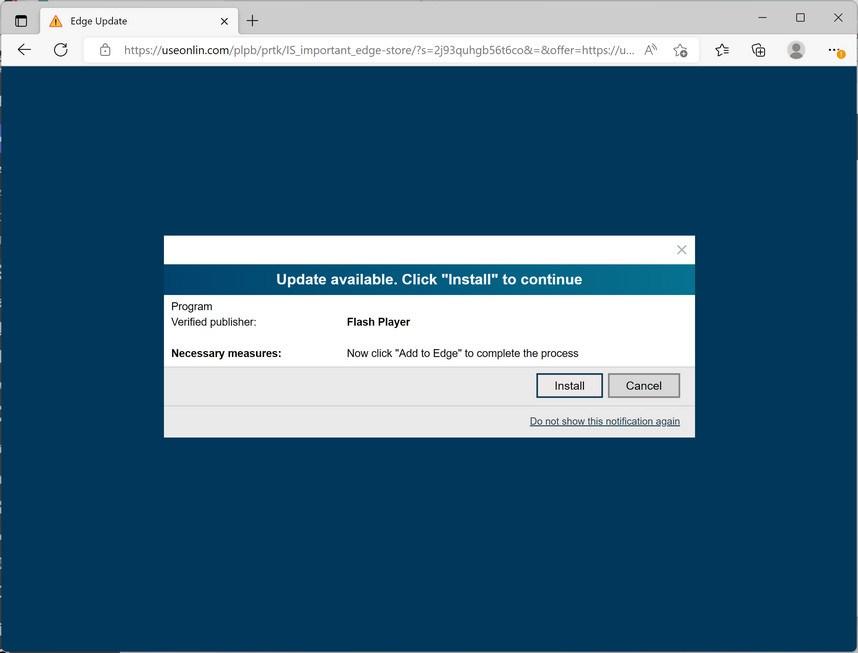Click the Install button

point(569,386)
